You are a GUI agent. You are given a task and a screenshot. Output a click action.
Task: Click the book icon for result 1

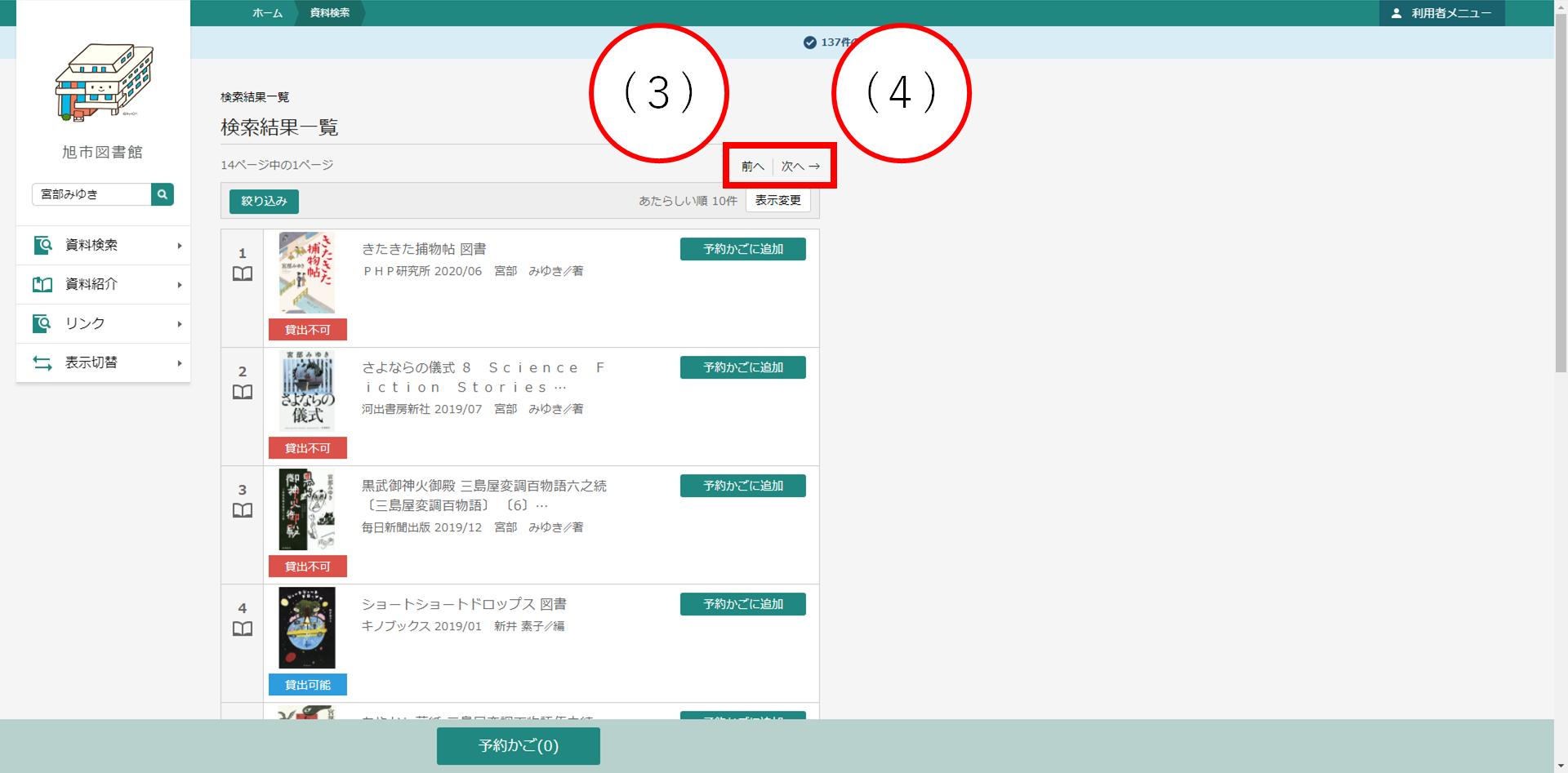243,273
